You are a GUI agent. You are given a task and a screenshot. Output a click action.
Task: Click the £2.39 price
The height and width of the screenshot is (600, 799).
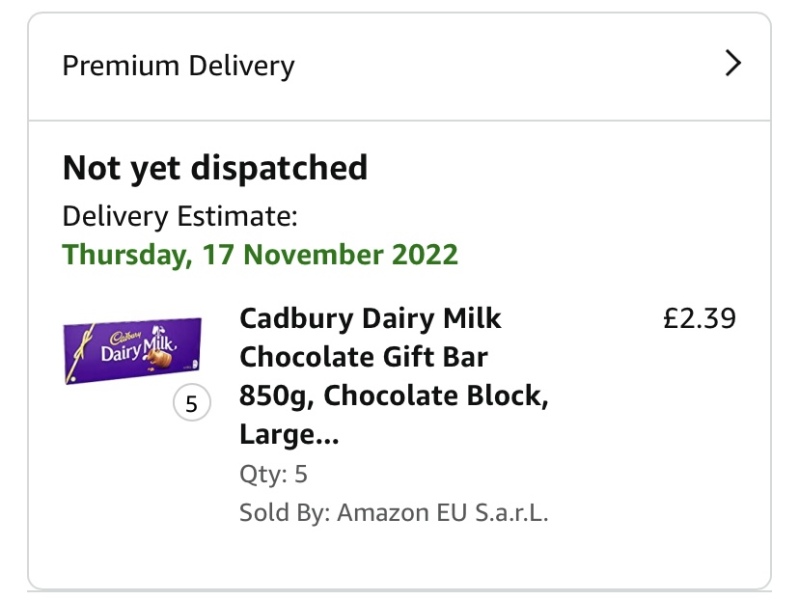tap(699, 319)
